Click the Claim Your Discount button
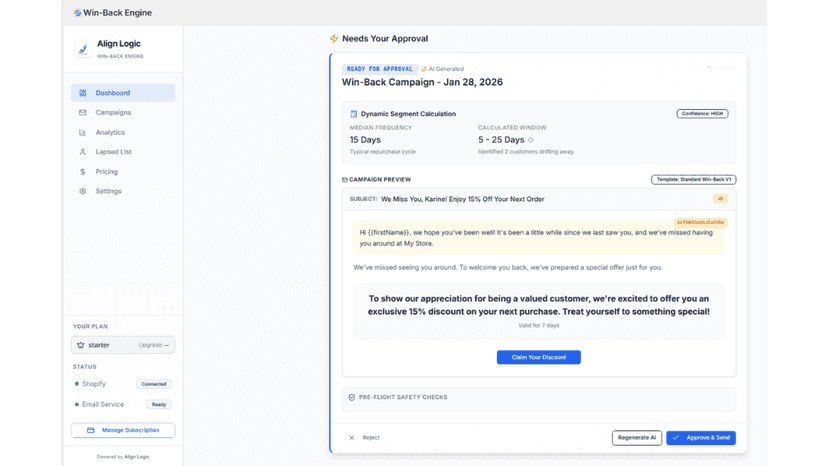 click(539, 357)
